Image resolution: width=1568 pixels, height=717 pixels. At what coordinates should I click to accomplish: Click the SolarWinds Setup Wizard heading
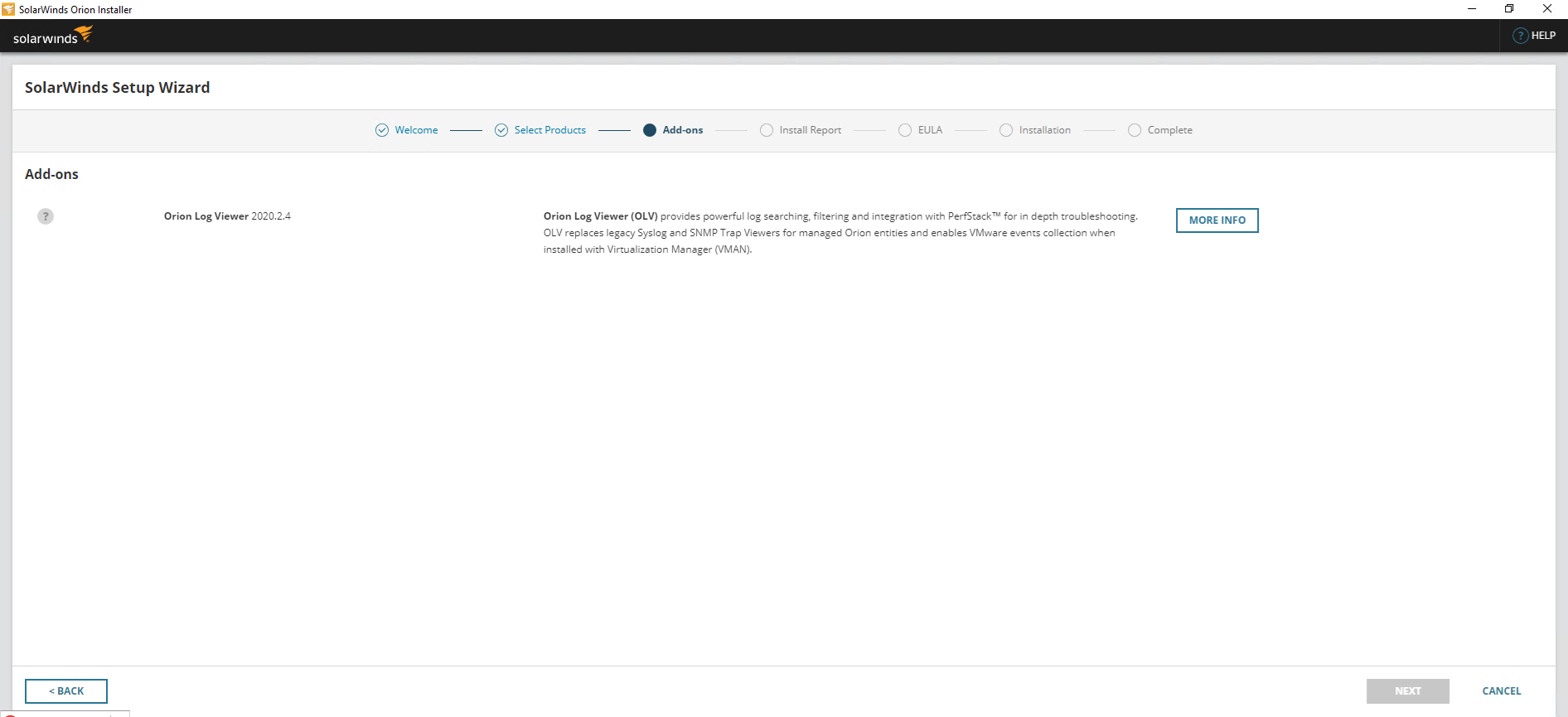tap(117, 88)
